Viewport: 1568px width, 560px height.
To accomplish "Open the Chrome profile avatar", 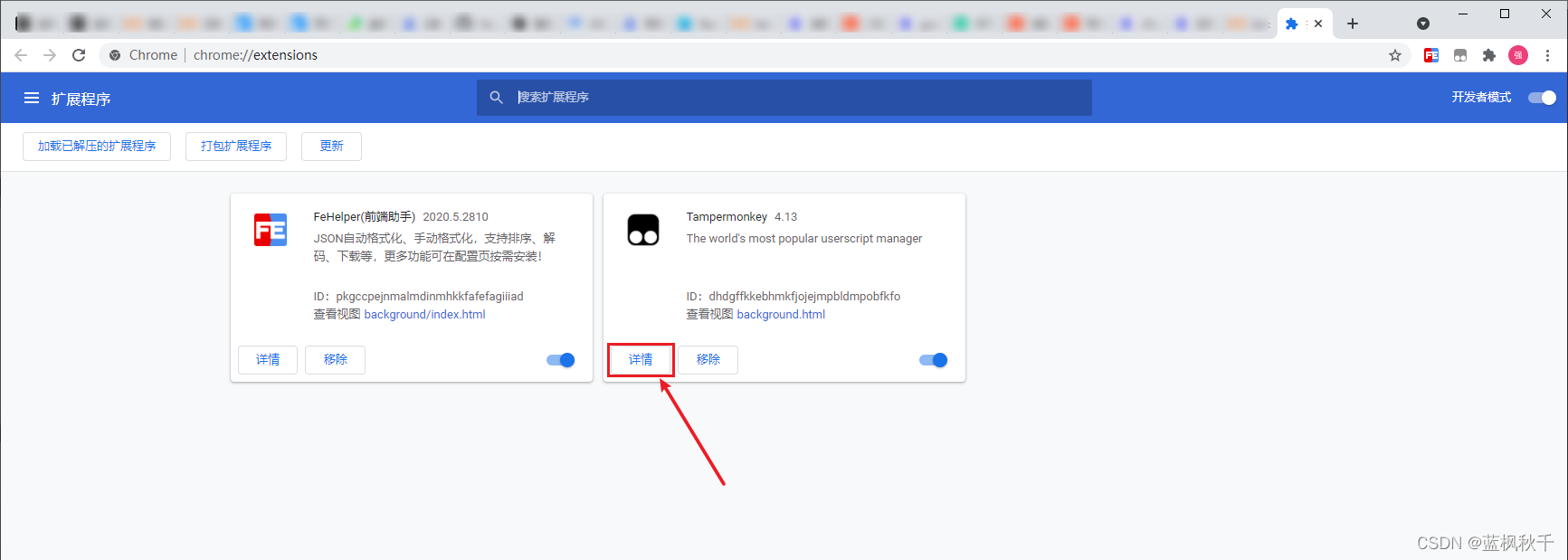I will (x=1518, y=55).
